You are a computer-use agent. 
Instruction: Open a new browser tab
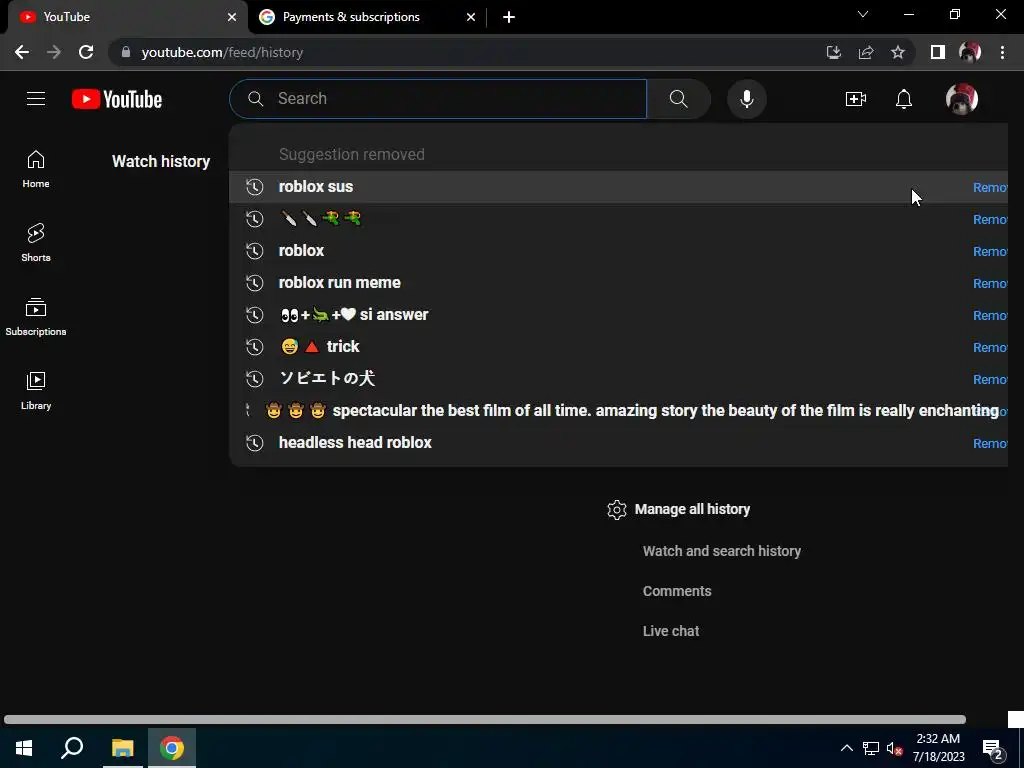pyautogui.click(x=509, y=17)
